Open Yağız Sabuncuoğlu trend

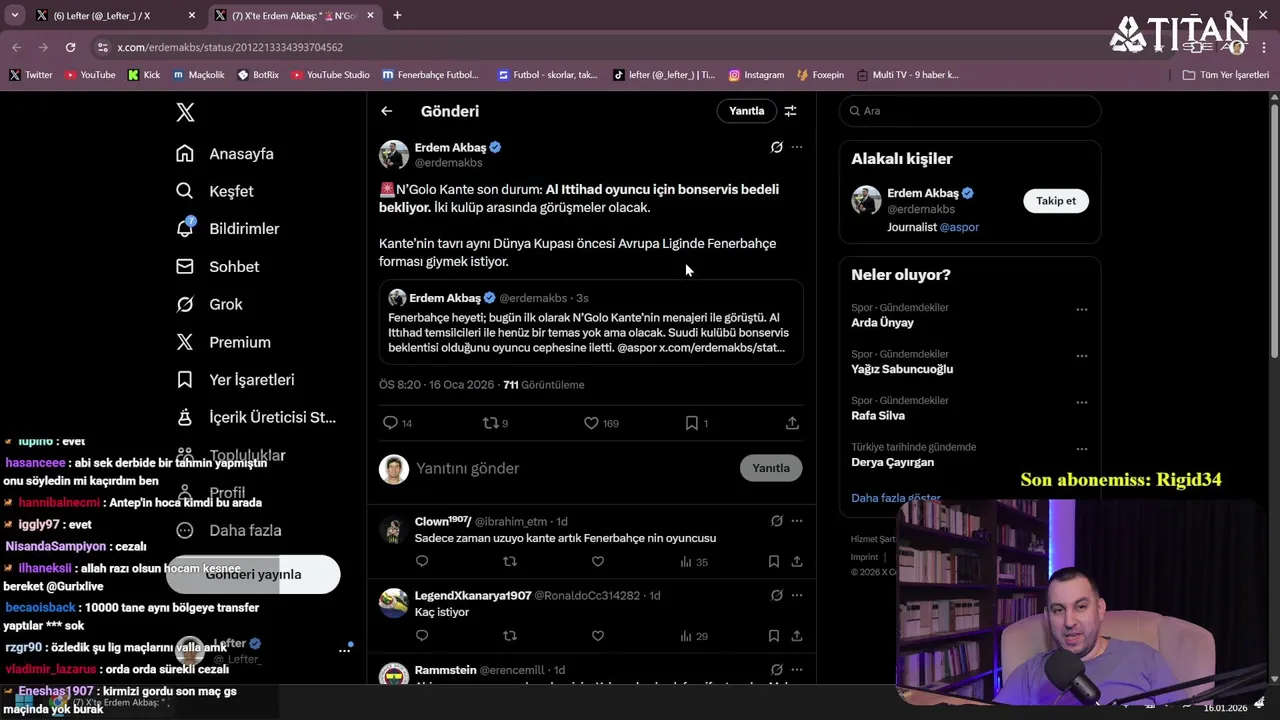(x=902, y=369)
